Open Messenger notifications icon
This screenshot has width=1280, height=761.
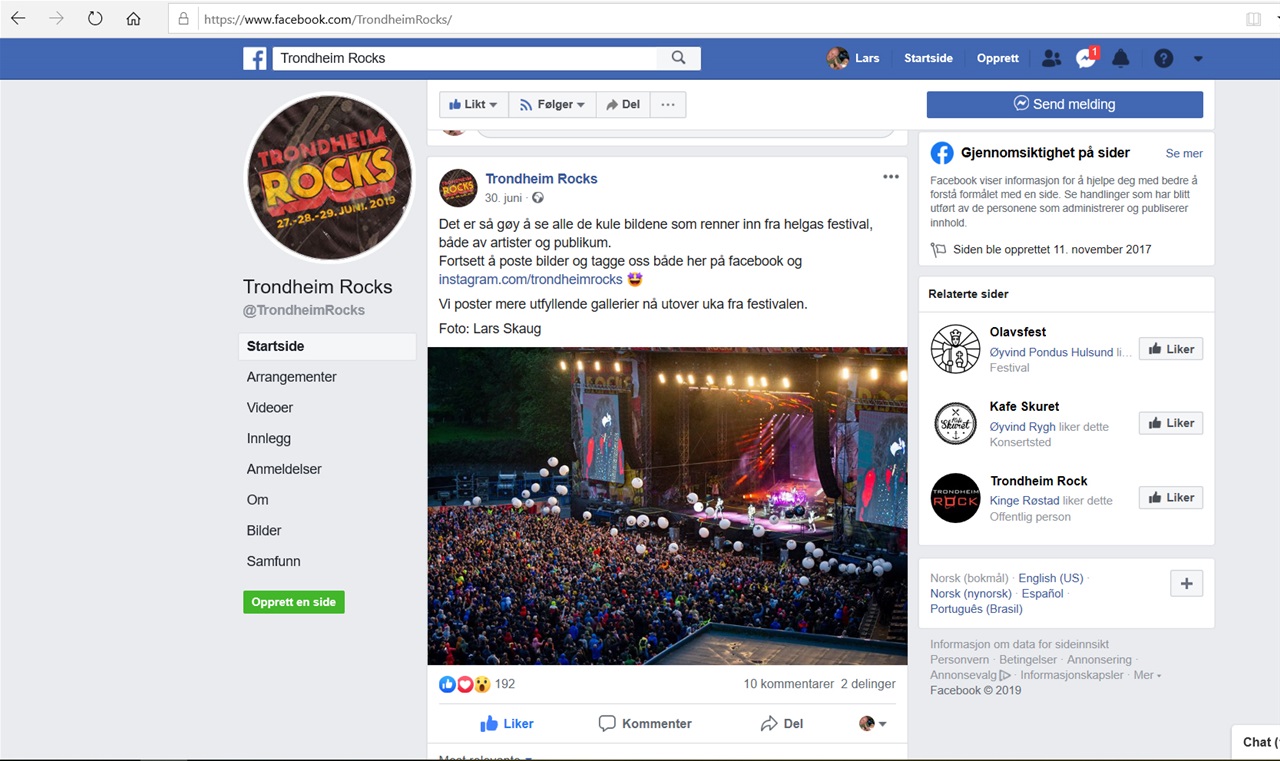pyautogui.click(x=1086, y=58)
